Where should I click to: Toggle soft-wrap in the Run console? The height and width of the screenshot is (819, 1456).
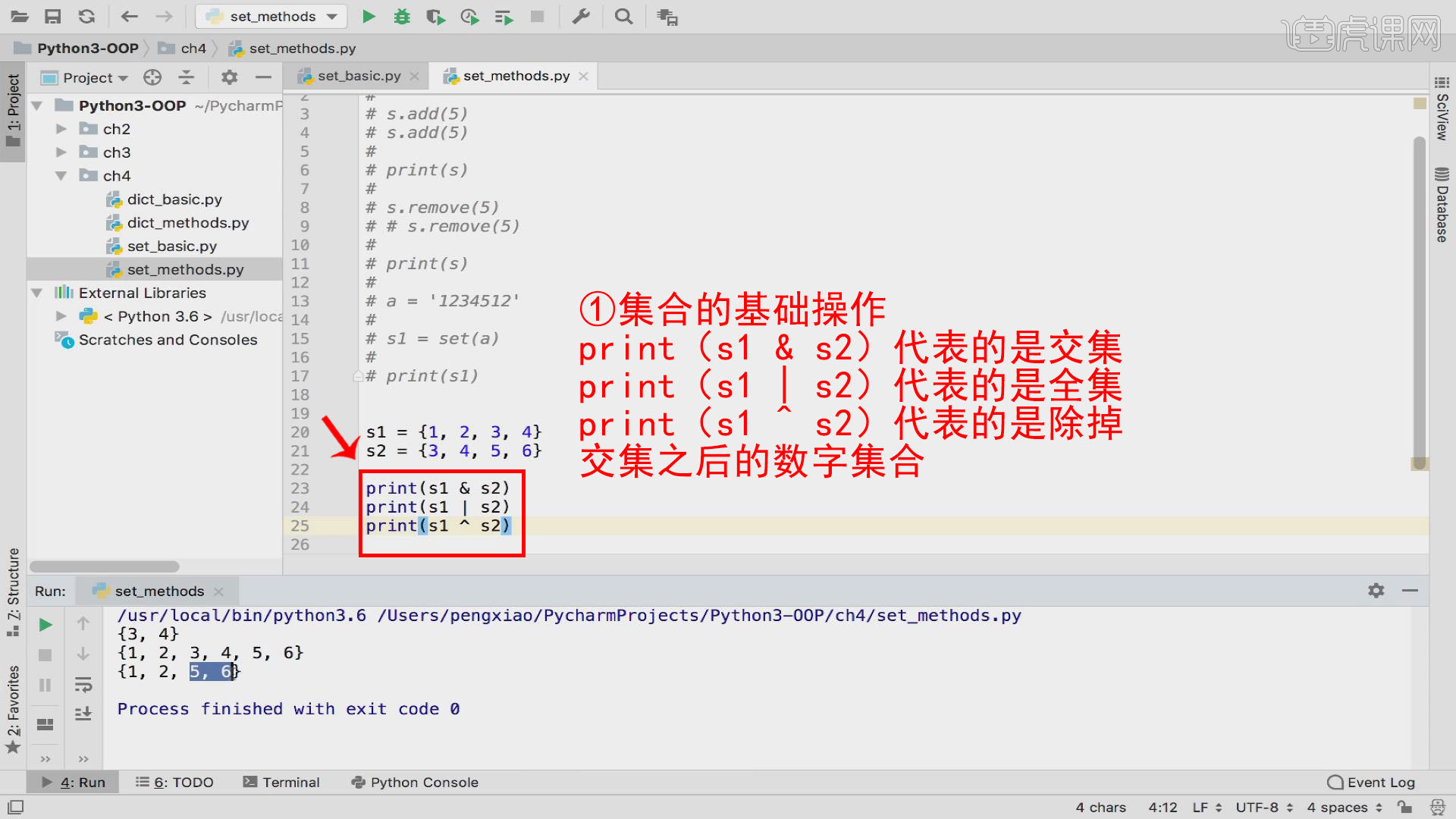point(83,685)
